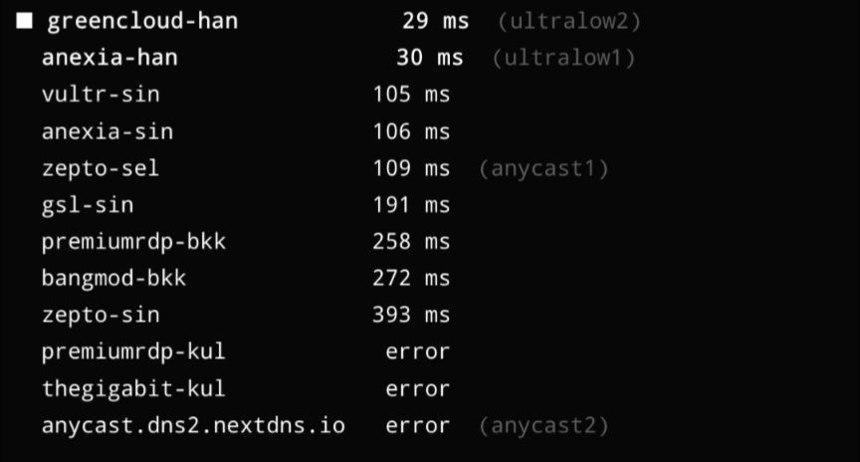Click the ultralow1 label

tap(564, 58)
